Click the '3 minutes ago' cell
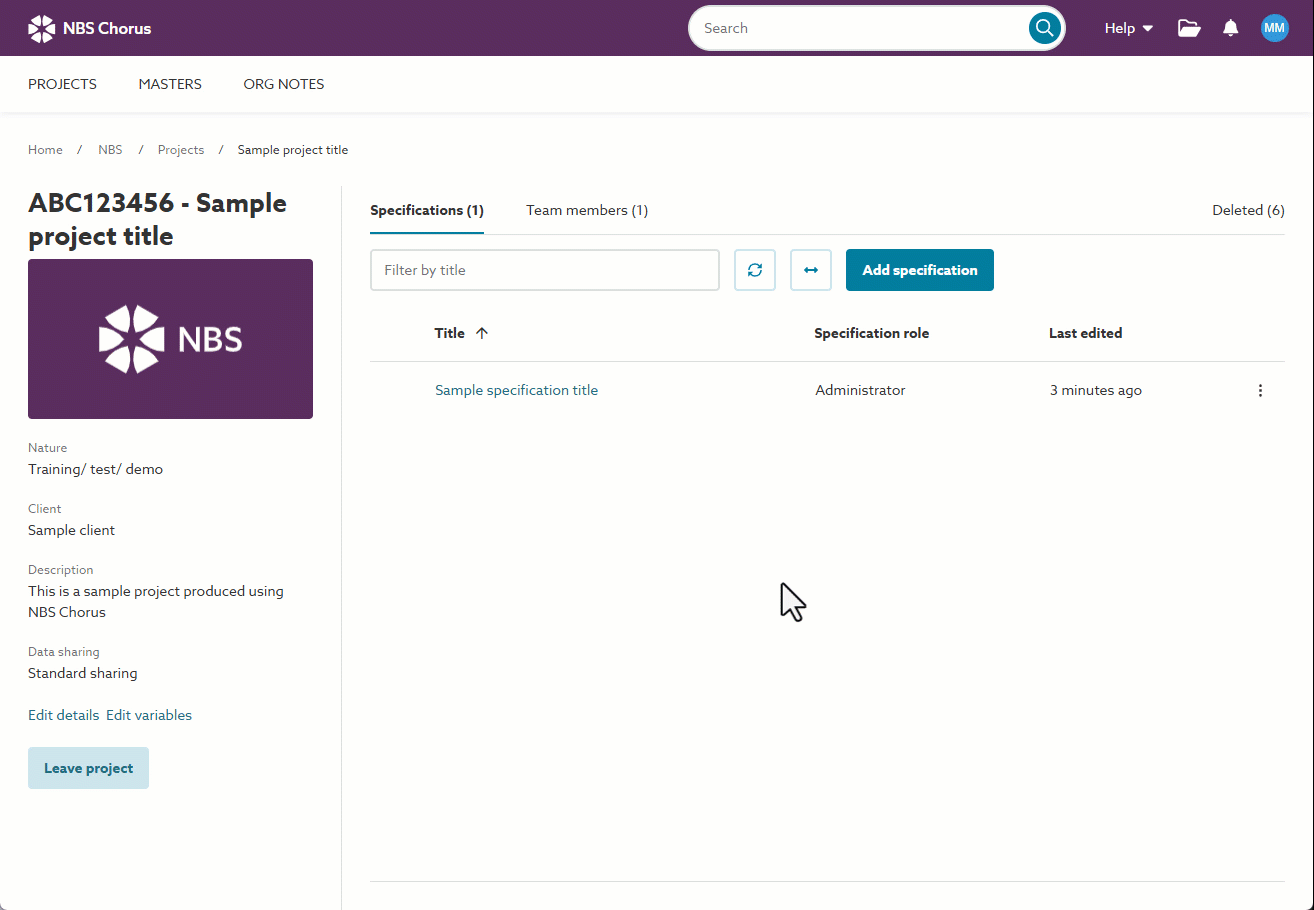The image size is (1314, 910). click(1095, 390)
